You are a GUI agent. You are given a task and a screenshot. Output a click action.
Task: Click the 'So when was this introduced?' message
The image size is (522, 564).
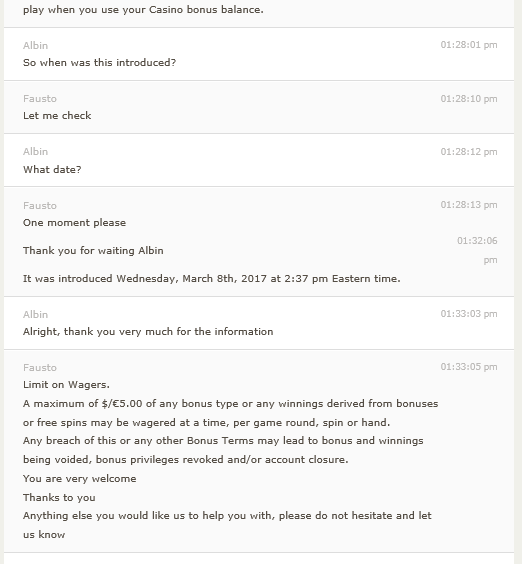click(x=100, y=63)
